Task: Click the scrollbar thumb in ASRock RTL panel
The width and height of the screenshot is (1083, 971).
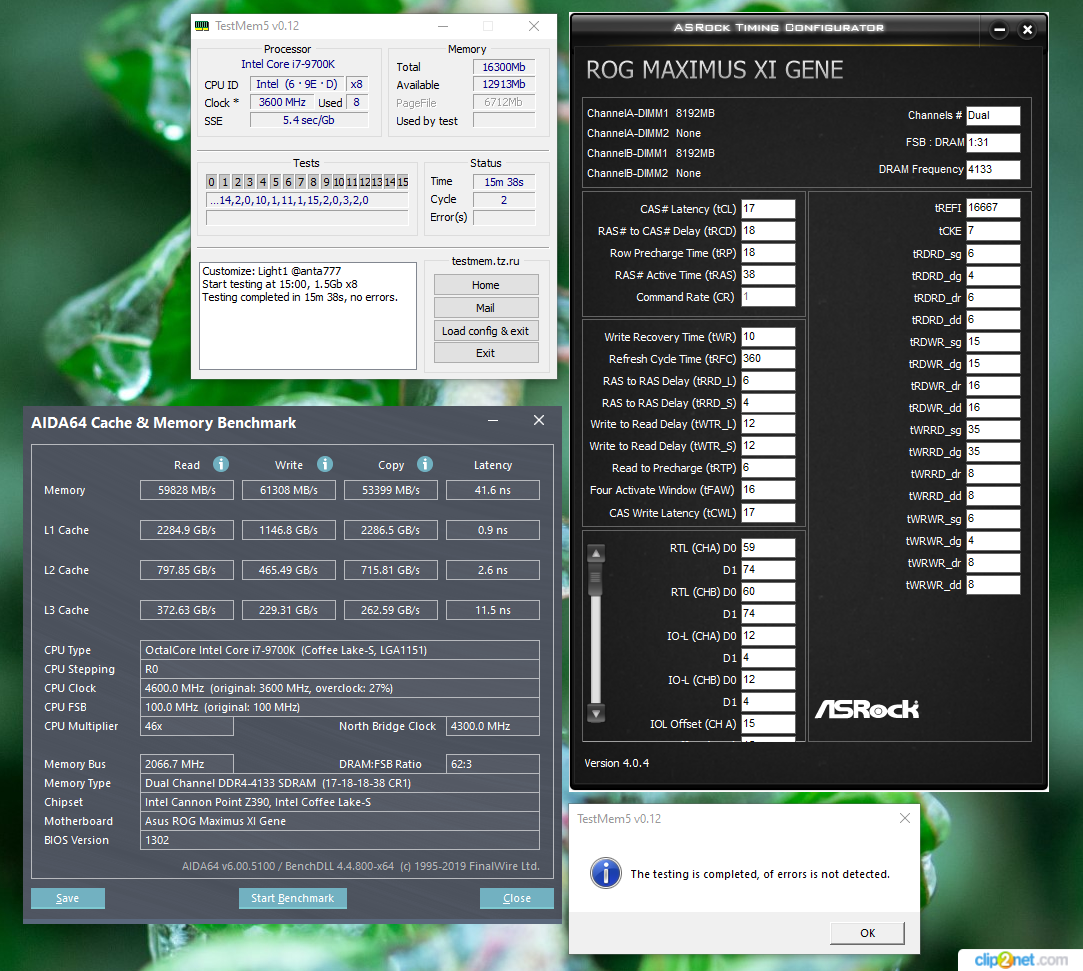Action: coord(596,580)
